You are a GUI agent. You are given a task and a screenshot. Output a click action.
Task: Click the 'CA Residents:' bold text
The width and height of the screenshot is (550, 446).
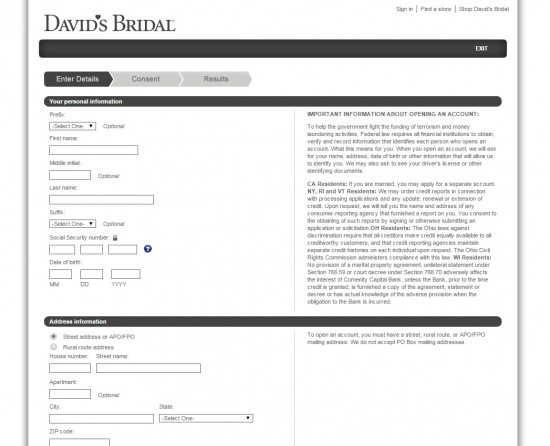click(x=327, y=184)
